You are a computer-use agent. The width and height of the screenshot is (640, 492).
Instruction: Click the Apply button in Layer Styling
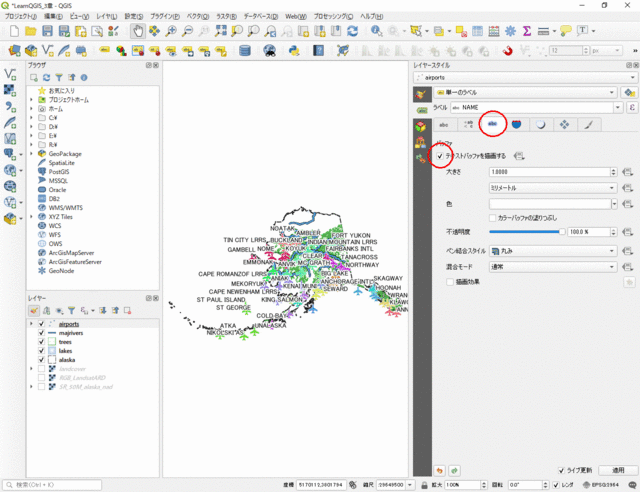[x=618, y=470]
